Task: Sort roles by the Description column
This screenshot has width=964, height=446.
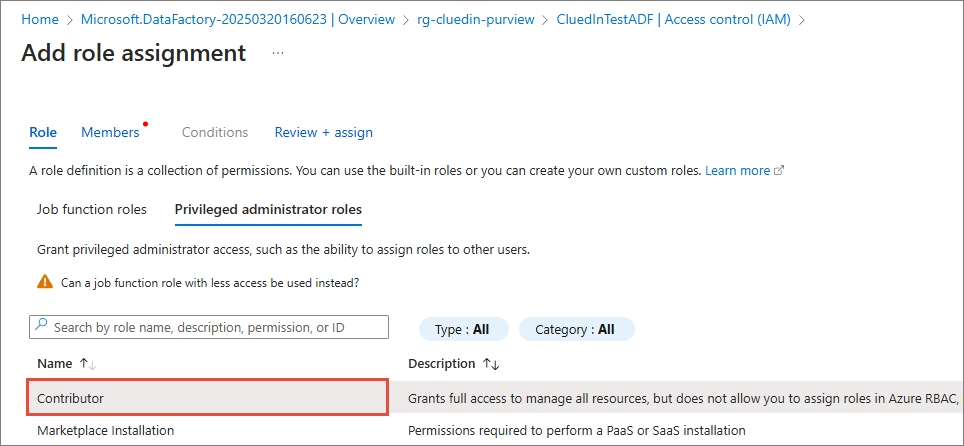Action: (x=454, y=364)
